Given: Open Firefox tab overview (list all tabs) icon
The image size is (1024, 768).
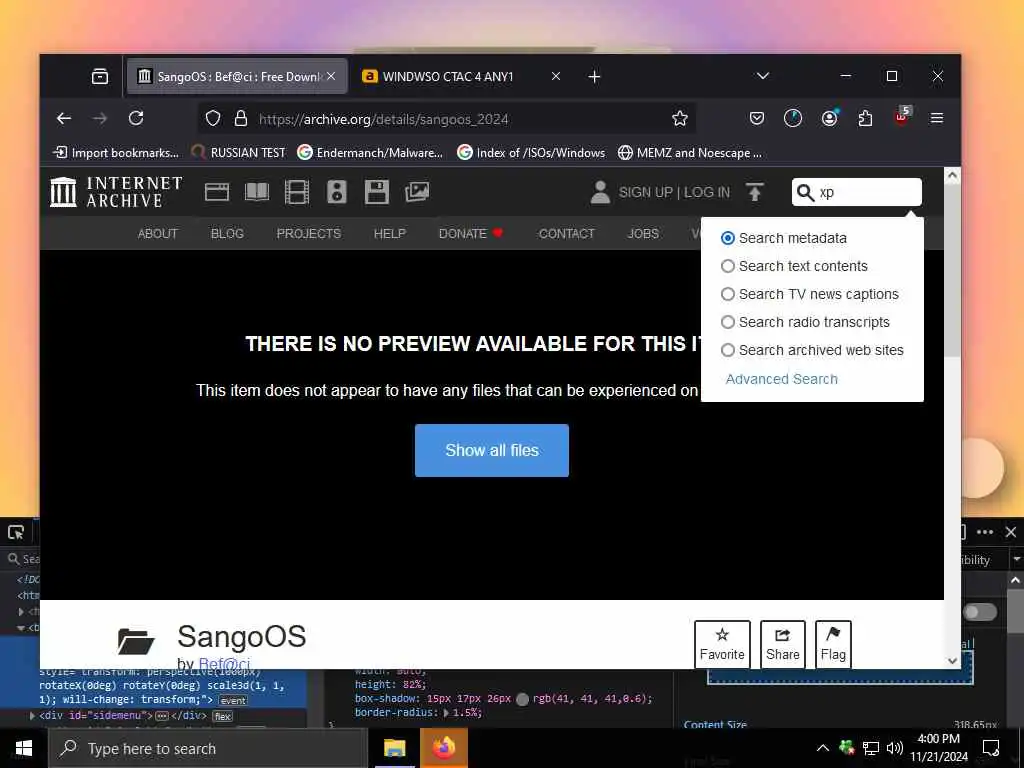Looking at the screenshot, I should (100, 76).
